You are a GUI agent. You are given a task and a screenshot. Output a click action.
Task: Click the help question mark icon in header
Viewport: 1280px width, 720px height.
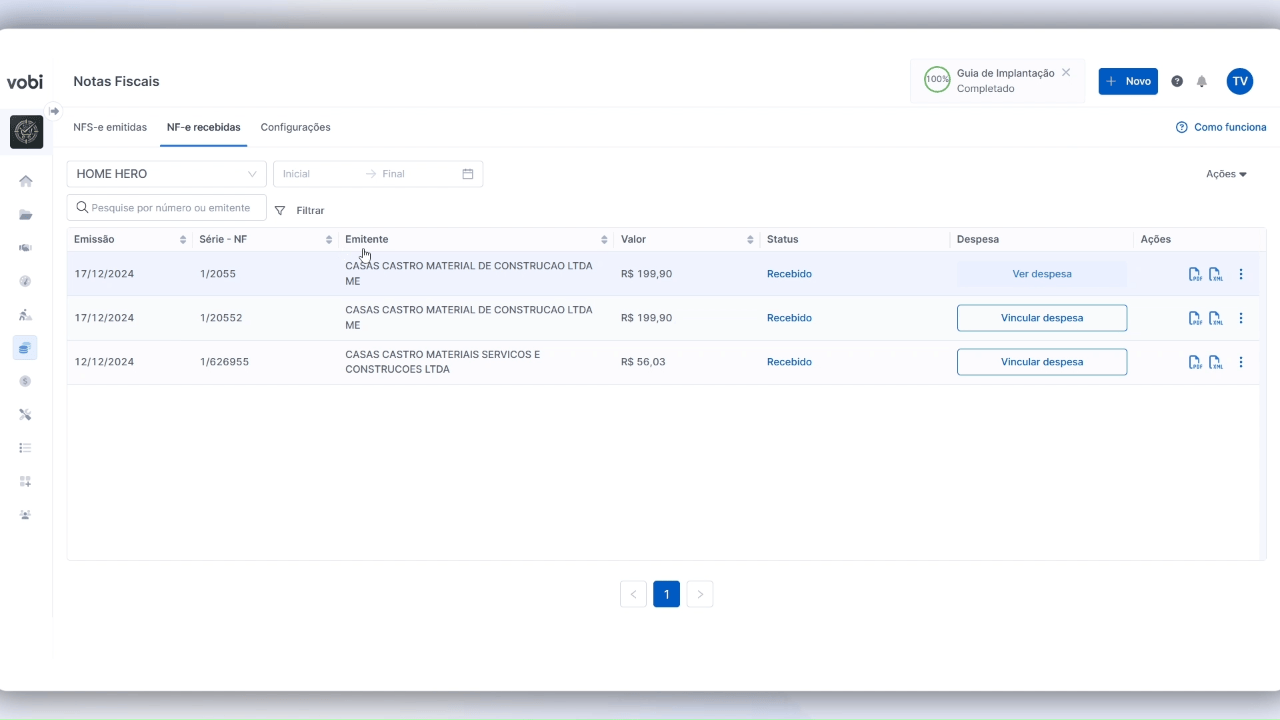(1177, 82)
